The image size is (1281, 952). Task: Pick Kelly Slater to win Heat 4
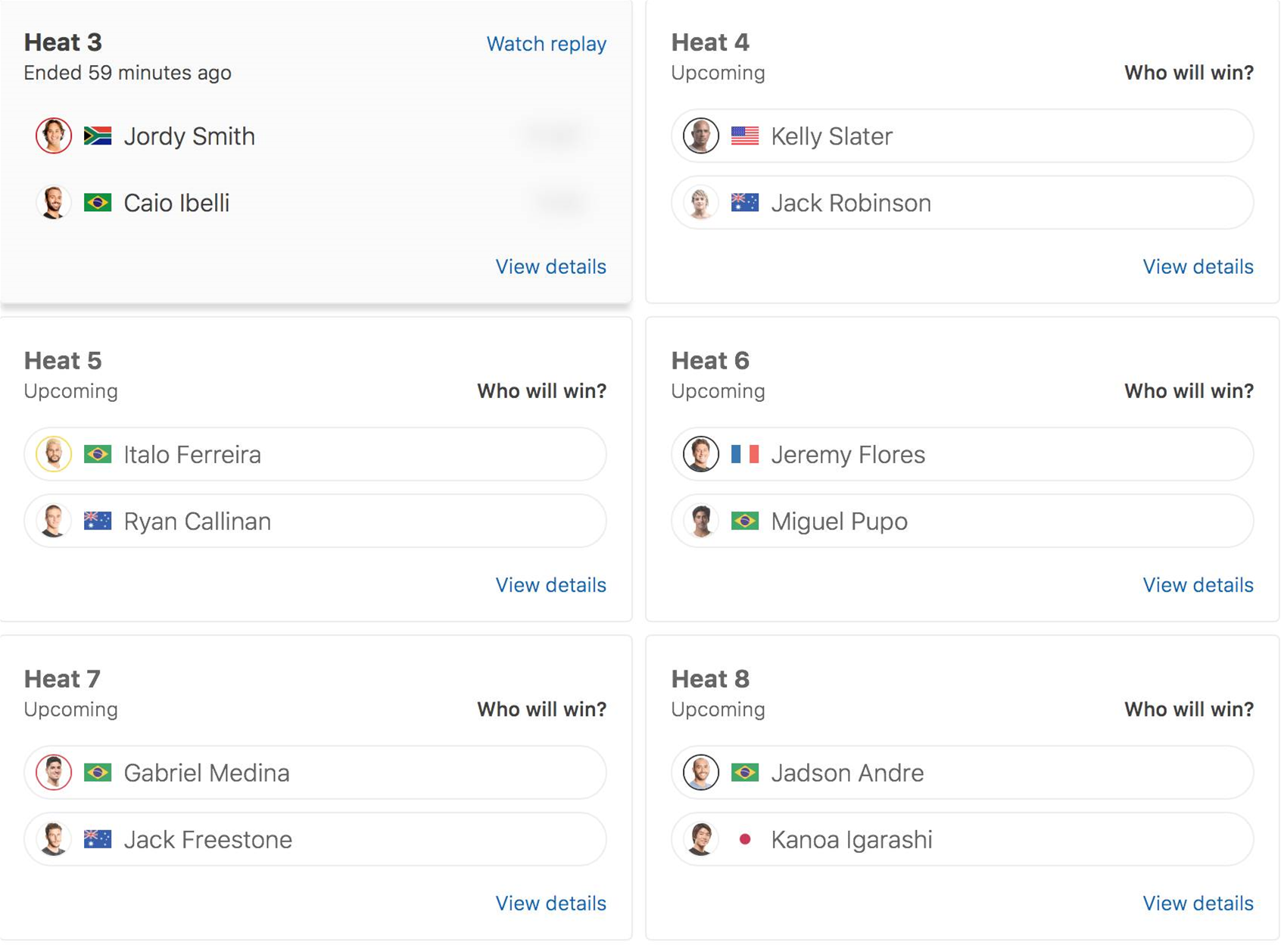tap(962, 136)
